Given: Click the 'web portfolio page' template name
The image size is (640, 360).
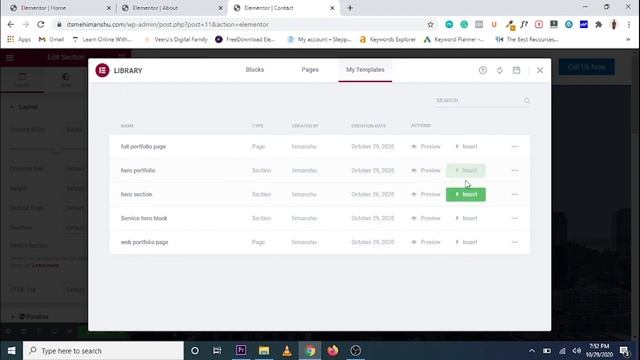Looking at the screenshot, I should [x=144, y=242].
